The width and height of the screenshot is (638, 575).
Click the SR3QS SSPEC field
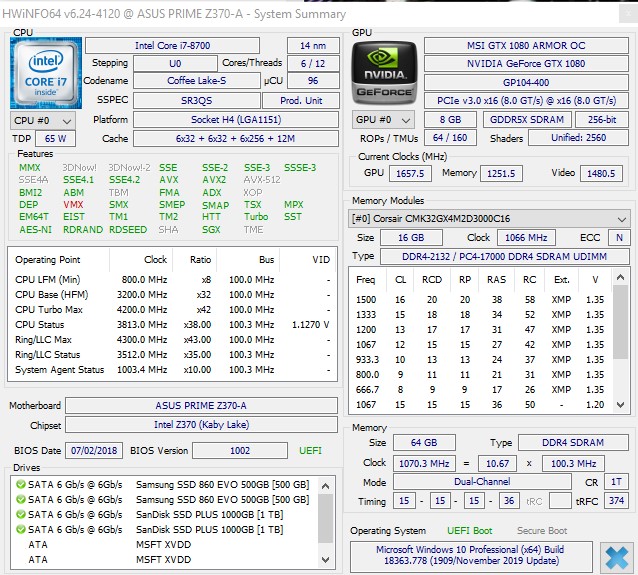coord(197,101)
